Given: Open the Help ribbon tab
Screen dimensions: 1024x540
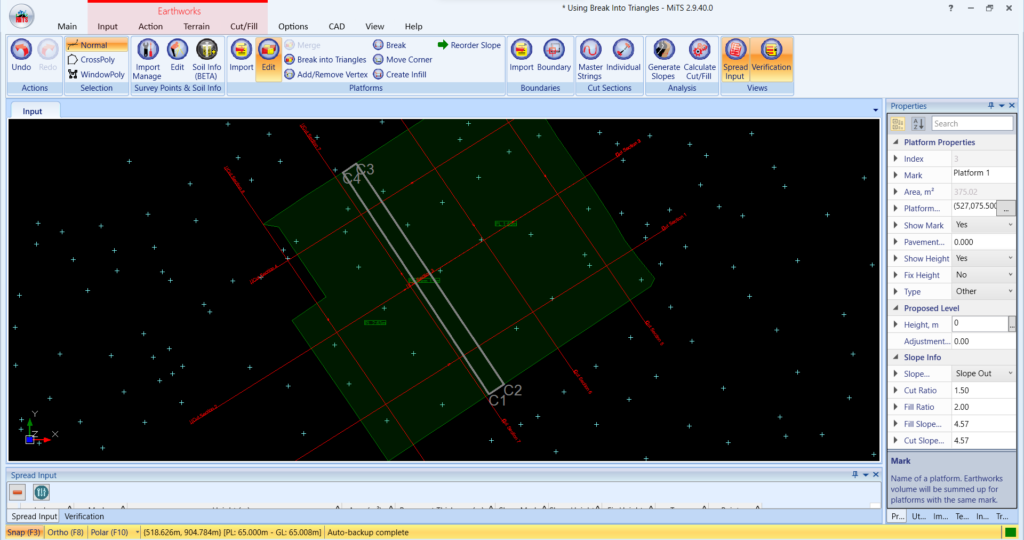Looking at the screenshot, I should (413, 27).
